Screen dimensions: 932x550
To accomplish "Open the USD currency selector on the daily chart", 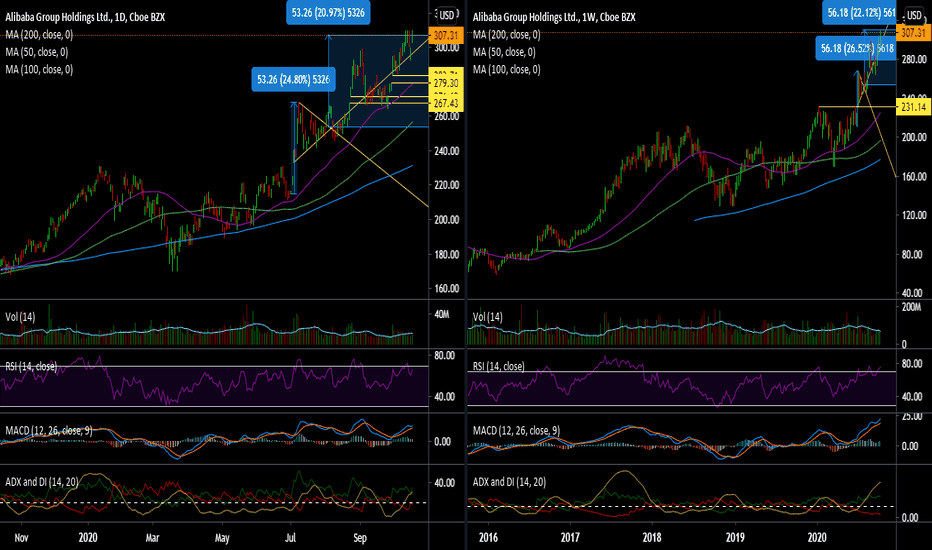I will 446,15.
